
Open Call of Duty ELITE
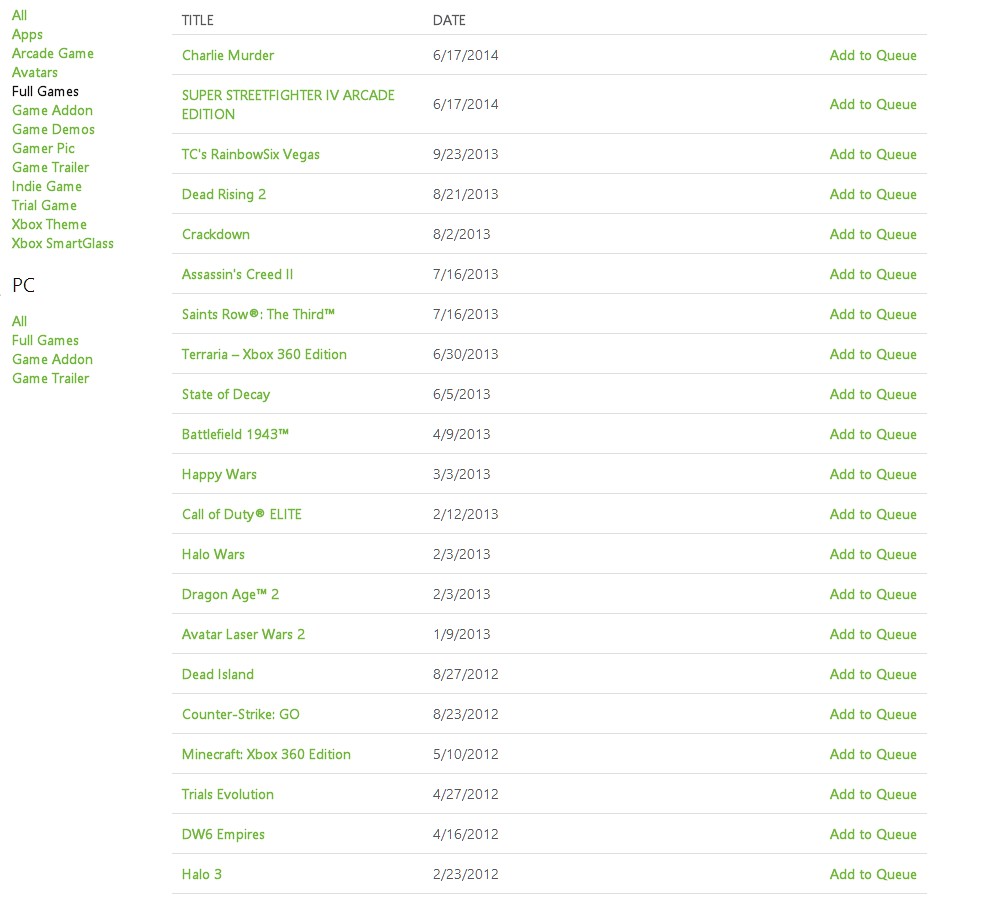(x=241, y=514)
